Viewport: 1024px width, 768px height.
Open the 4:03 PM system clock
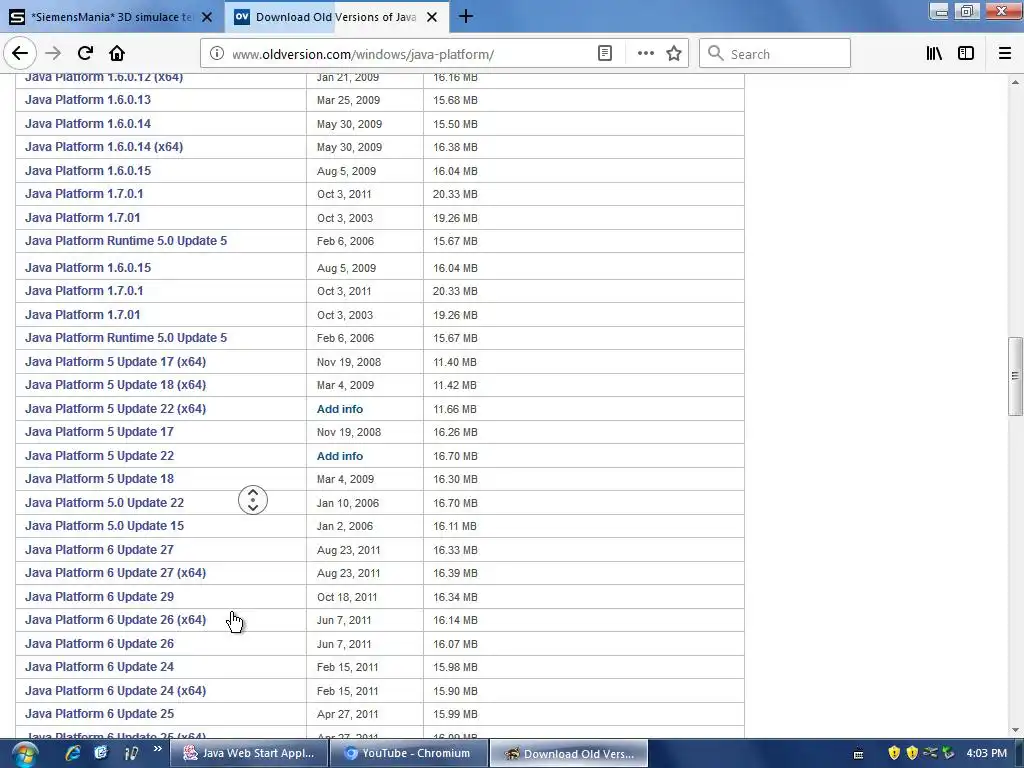click(986, 753)
